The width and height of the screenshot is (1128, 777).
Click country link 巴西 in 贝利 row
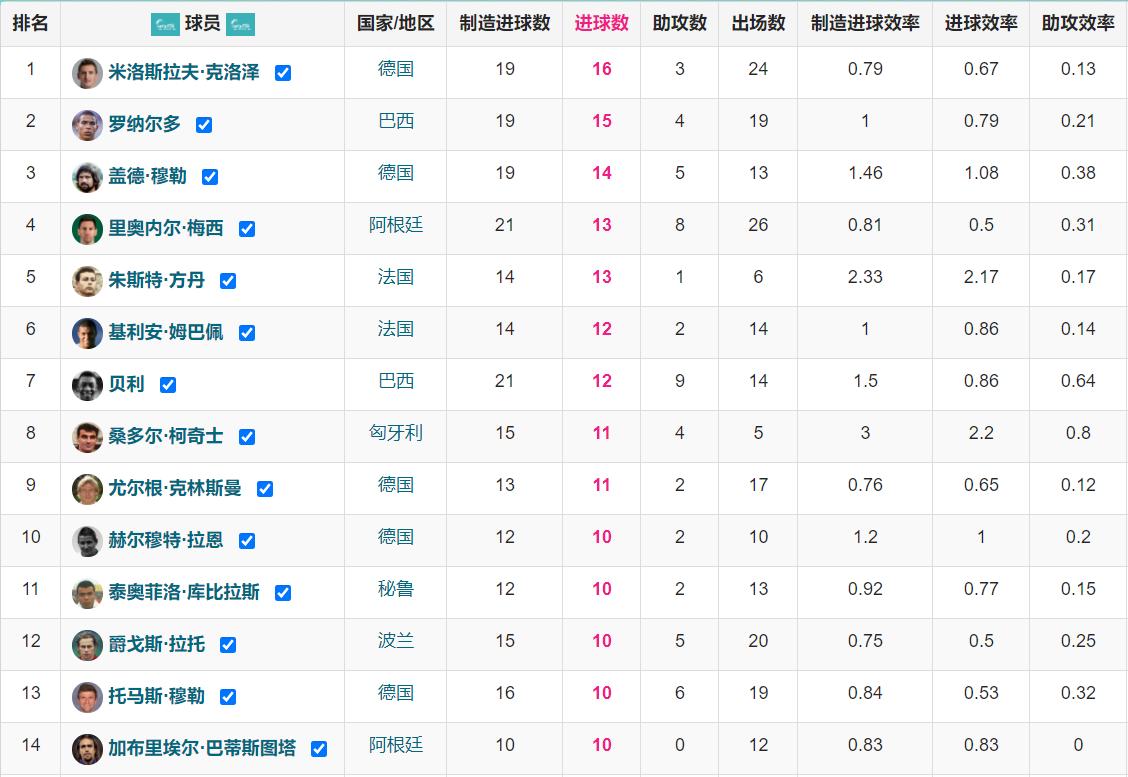[396, 381]
